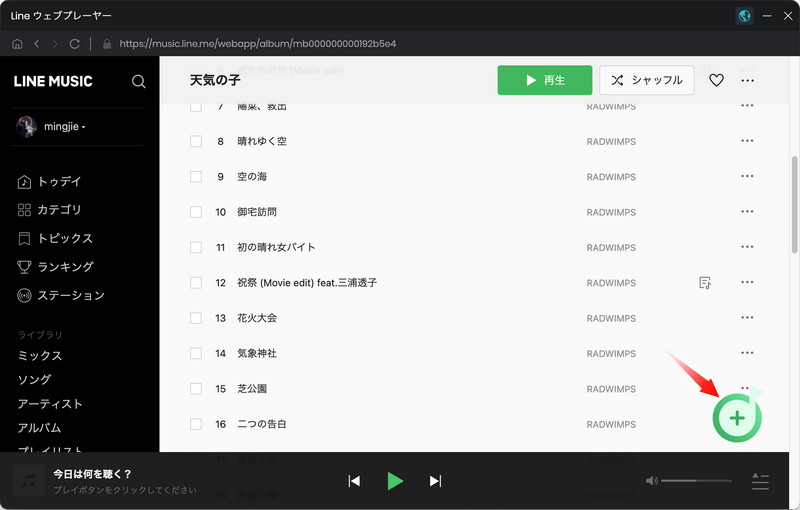The width and height of the screenshot is (800, 510).
Task: Open アルバム in the library
Action: [39, 428]
